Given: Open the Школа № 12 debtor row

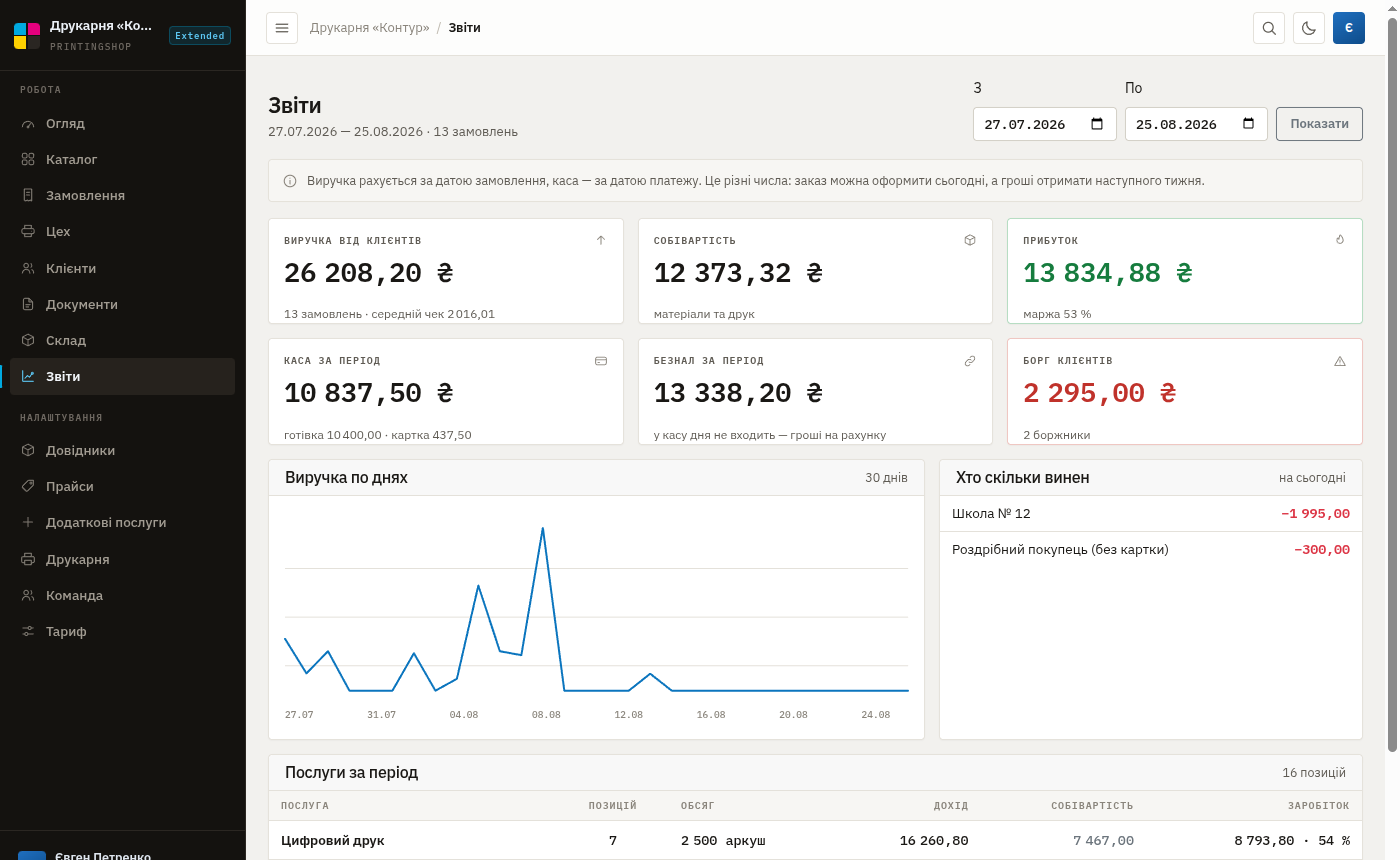Looking at the screenshot, I should 1151,514.
